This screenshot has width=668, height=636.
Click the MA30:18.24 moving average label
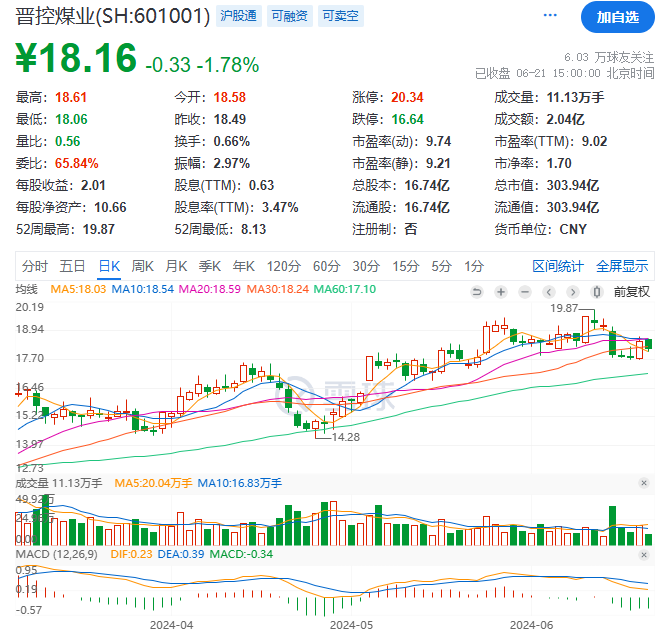click(278, 289)
